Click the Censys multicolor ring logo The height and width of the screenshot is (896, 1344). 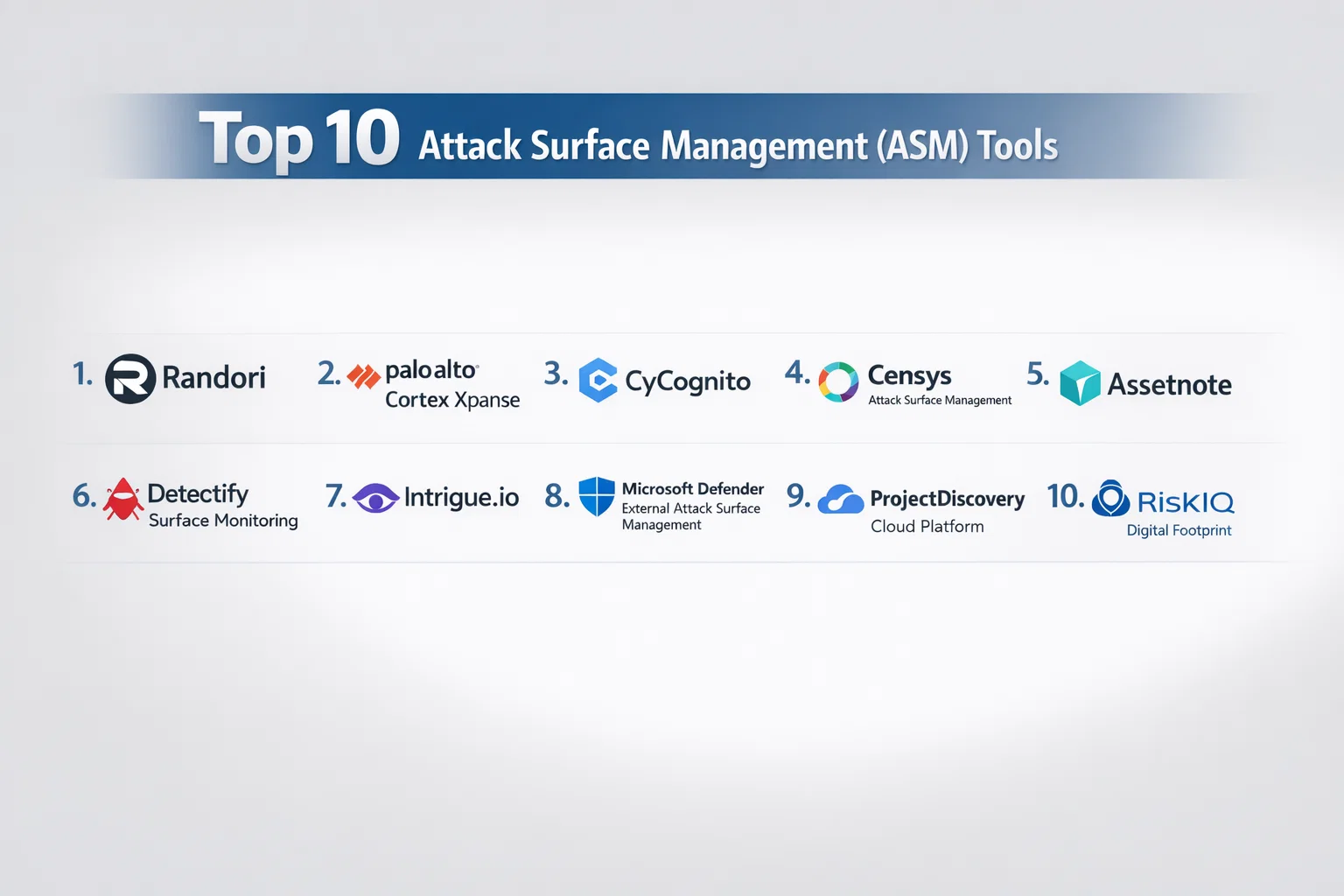click(x=838, y=382)
